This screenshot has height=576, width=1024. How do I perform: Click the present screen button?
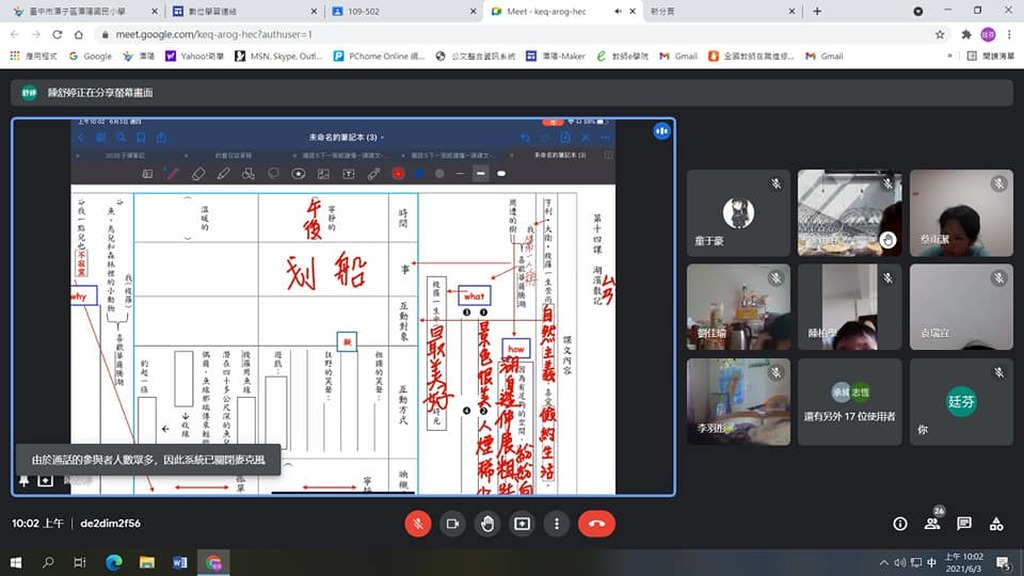[x=522, y=524]
